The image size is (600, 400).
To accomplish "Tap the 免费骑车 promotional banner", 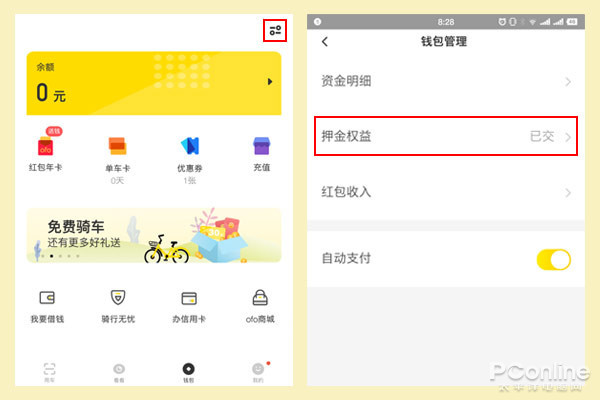I will click(x=154, y=235).
